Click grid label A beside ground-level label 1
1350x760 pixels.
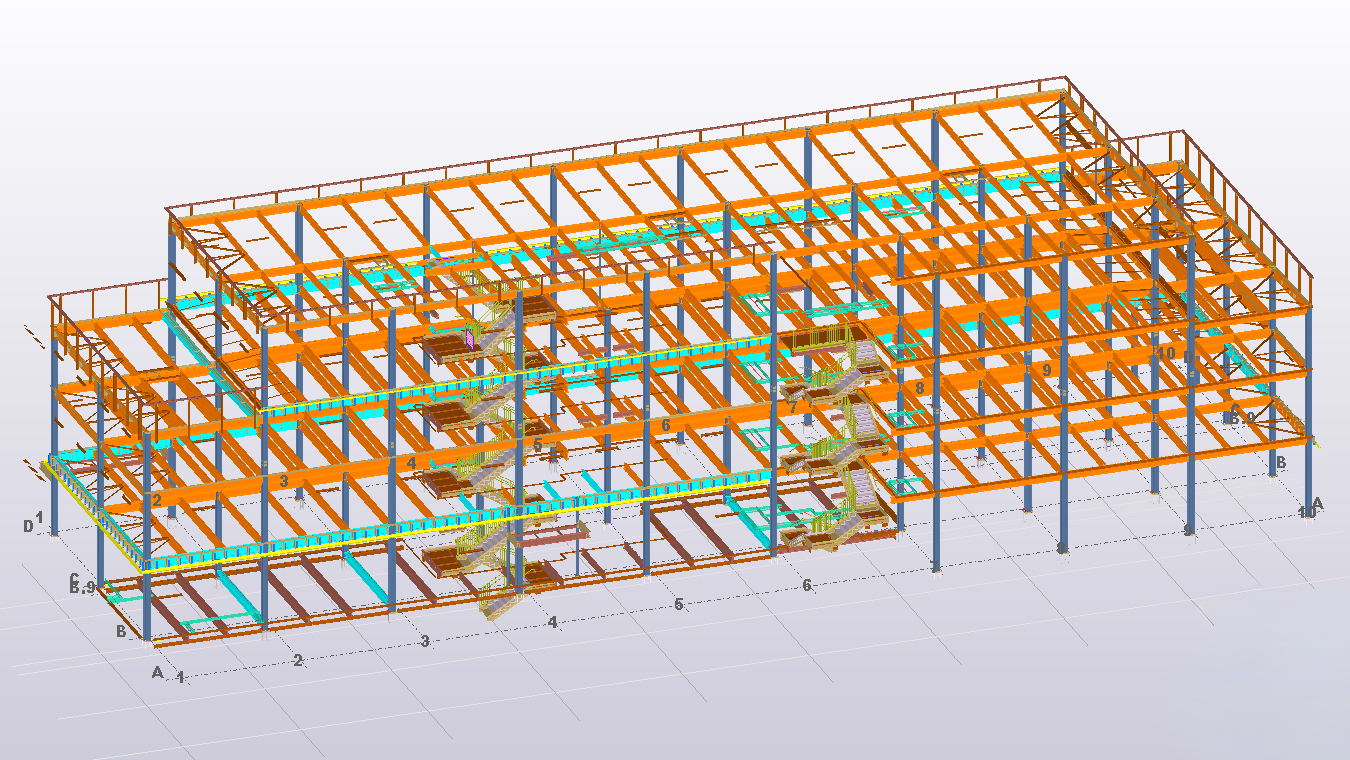(x=157, y=672)
